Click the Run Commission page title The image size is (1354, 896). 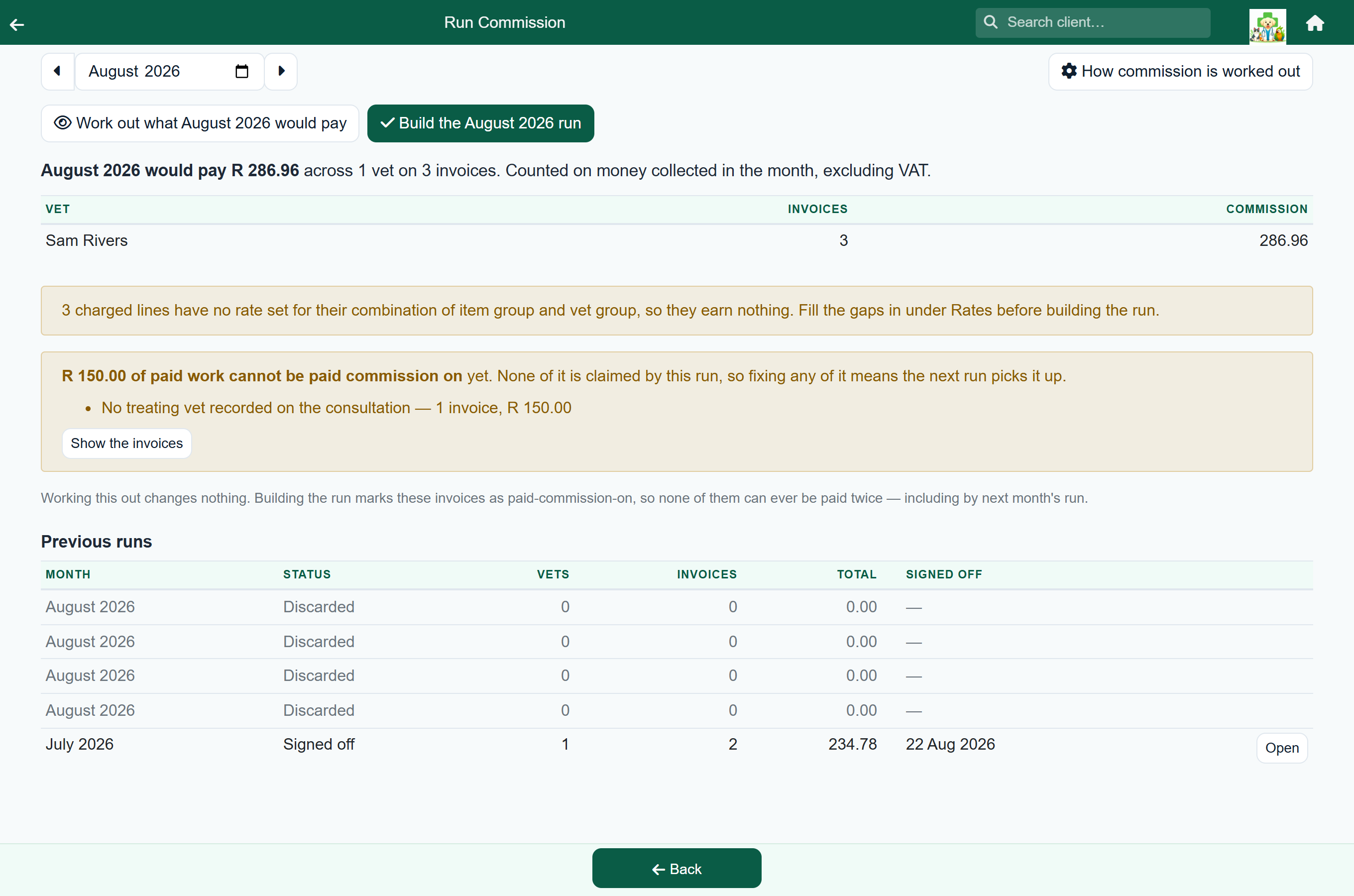click(x=504, y=22)
